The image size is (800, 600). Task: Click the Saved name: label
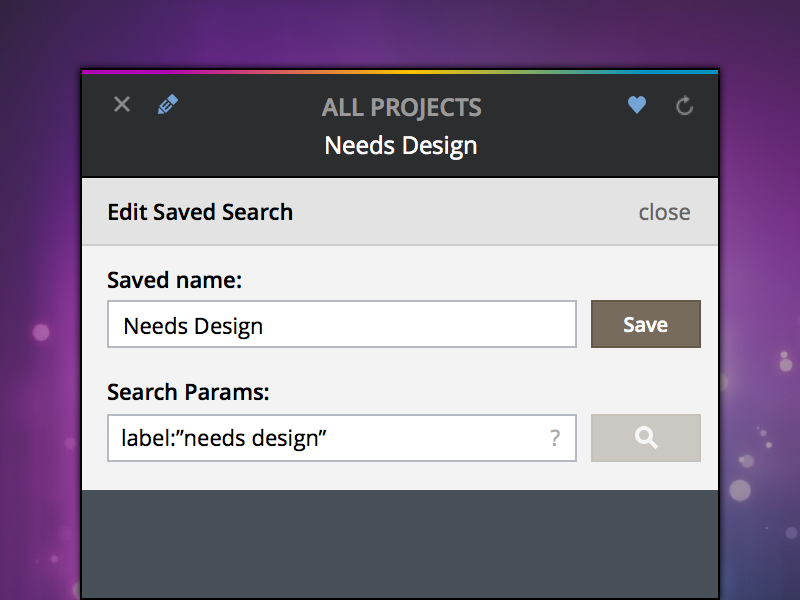pyautogui.click(x=175, y=280)
